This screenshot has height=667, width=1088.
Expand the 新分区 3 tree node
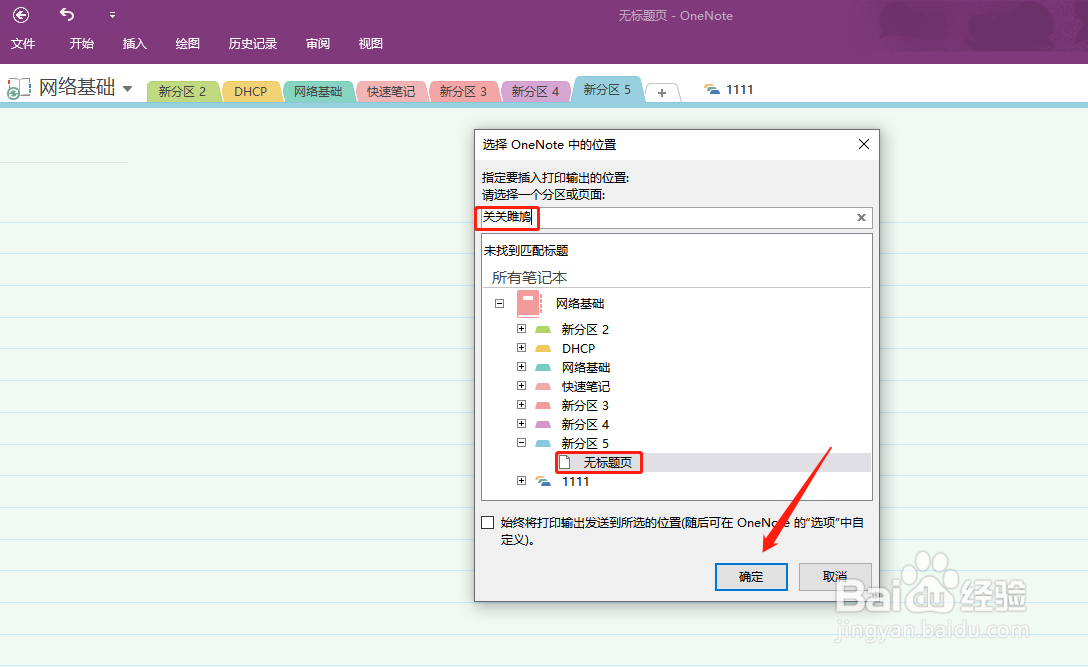pos(522,405)
